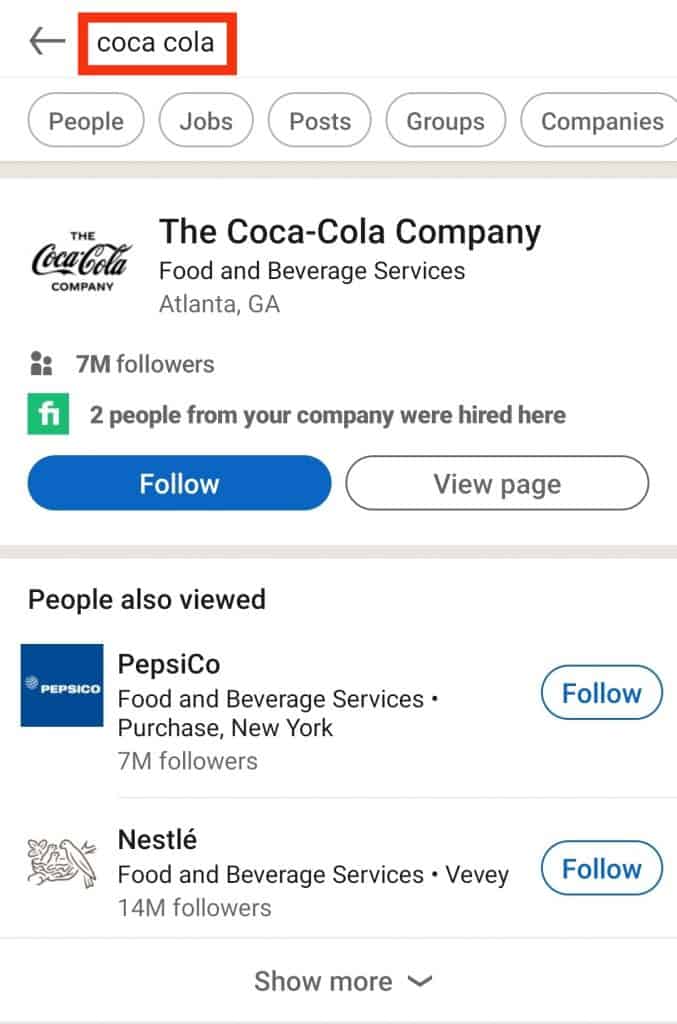This screenshot has height=1024, width=677.
Task: Click the View page button
Action: point(496,483)
